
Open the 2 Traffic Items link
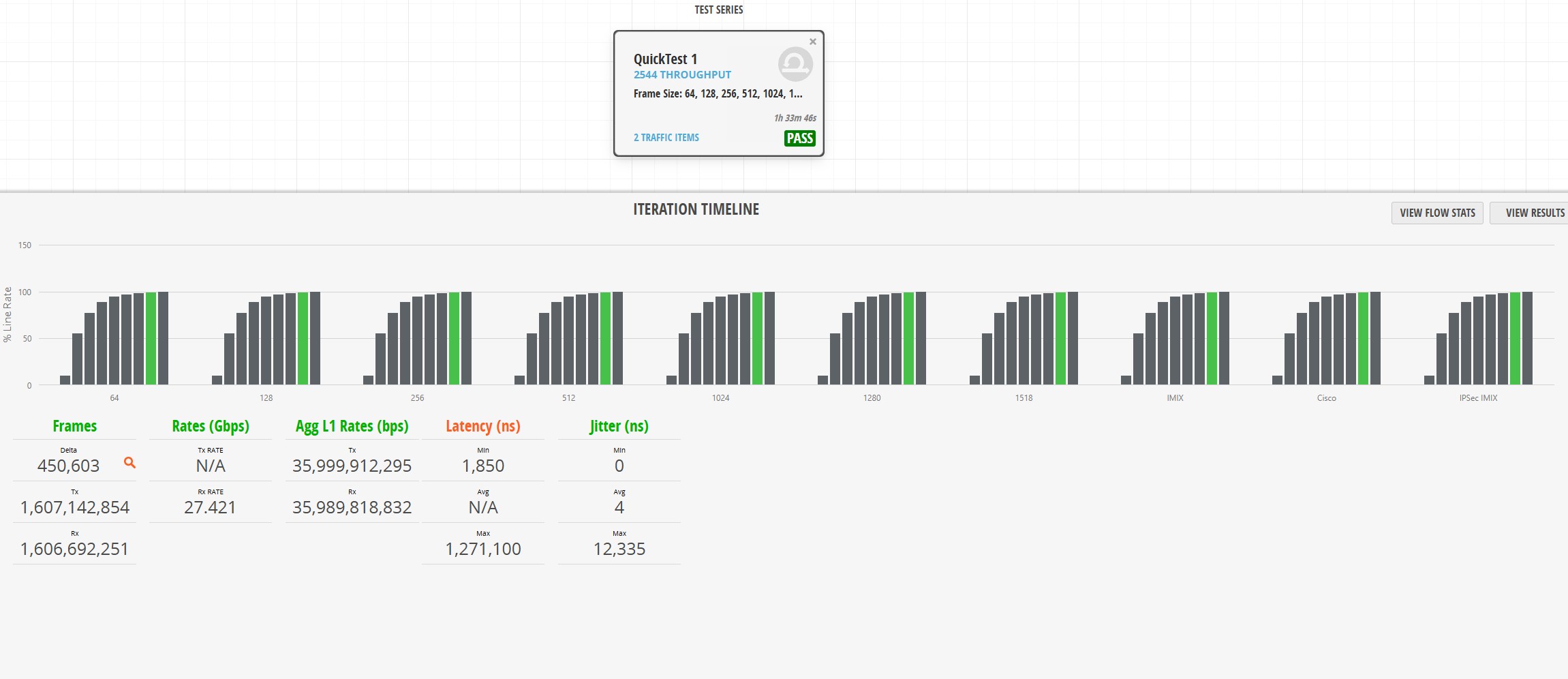(x=666, y=138)
